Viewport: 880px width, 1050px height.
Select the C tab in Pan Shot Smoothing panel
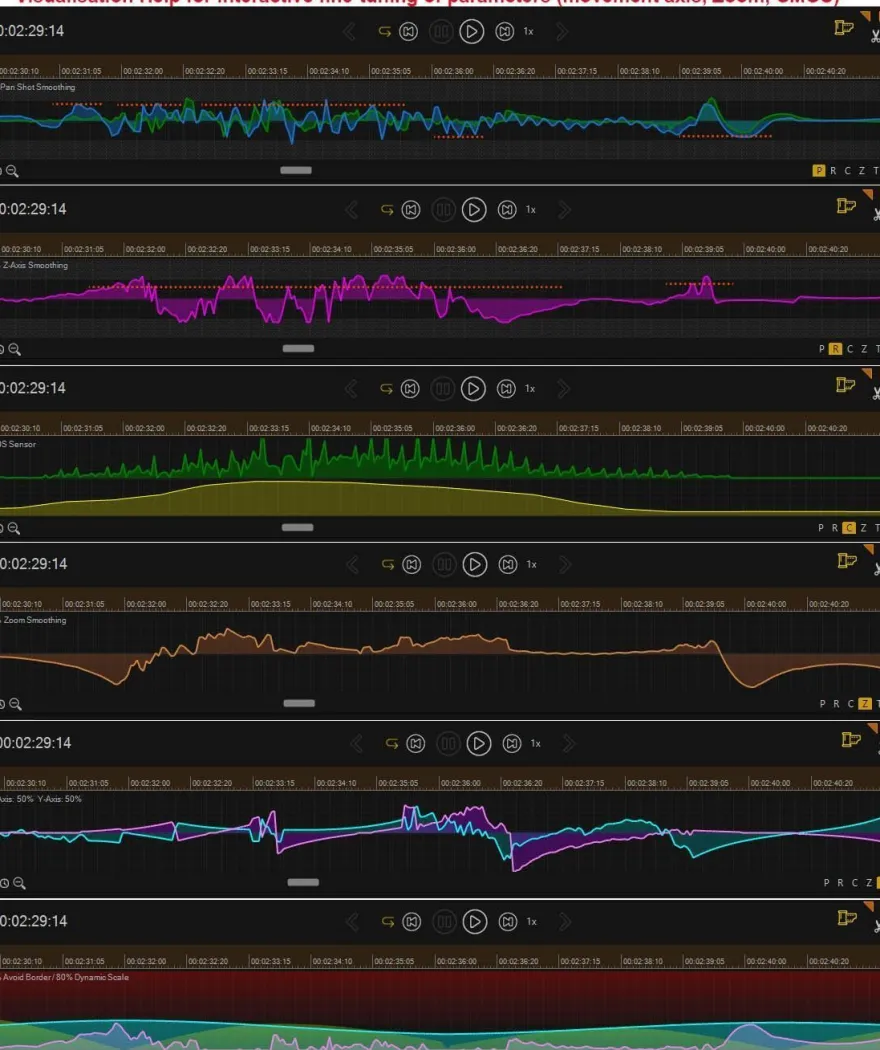click(847, 171)
